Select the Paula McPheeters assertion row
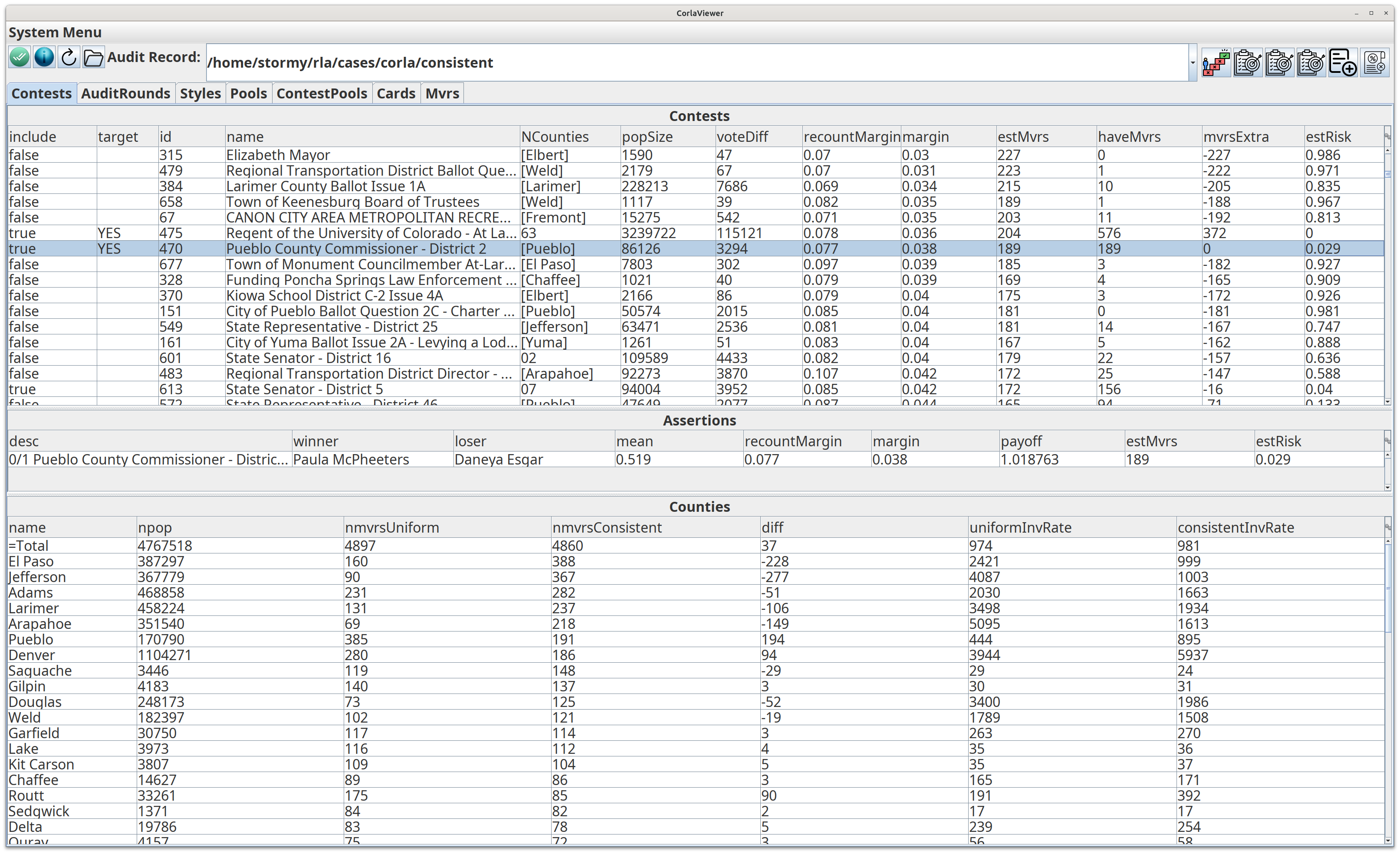Image resolution: width=1400 pixels, height=854 pixels. [696, 459]
